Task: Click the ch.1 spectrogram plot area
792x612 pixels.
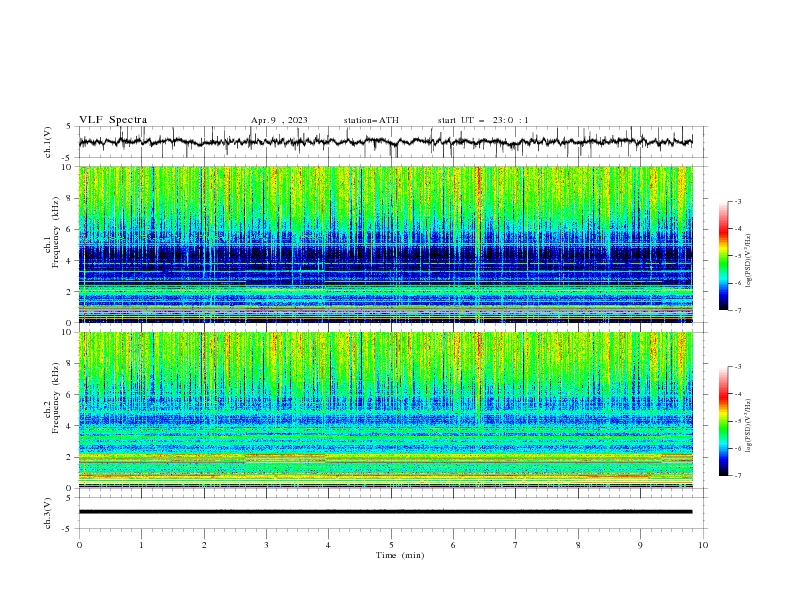Action: tap(386, 244)
